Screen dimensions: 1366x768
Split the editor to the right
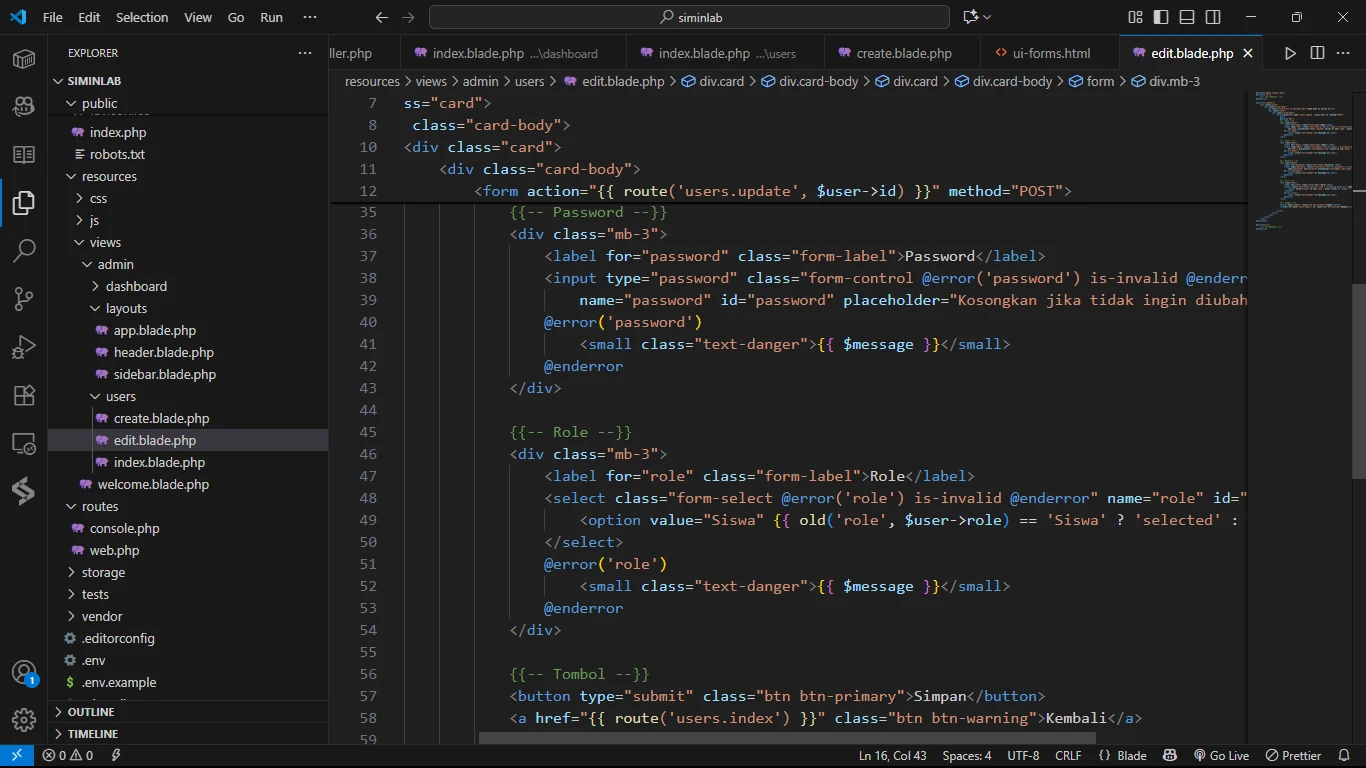click(x=1317, y=53)
